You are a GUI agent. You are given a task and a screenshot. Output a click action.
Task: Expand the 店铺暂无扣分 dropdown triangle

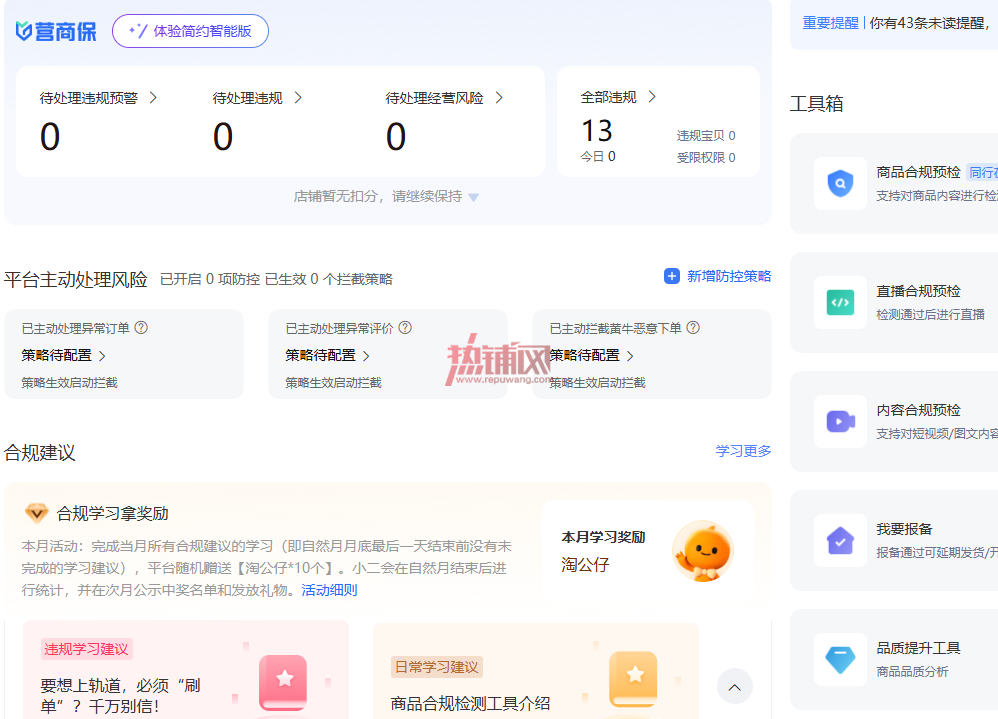point(474,197)
